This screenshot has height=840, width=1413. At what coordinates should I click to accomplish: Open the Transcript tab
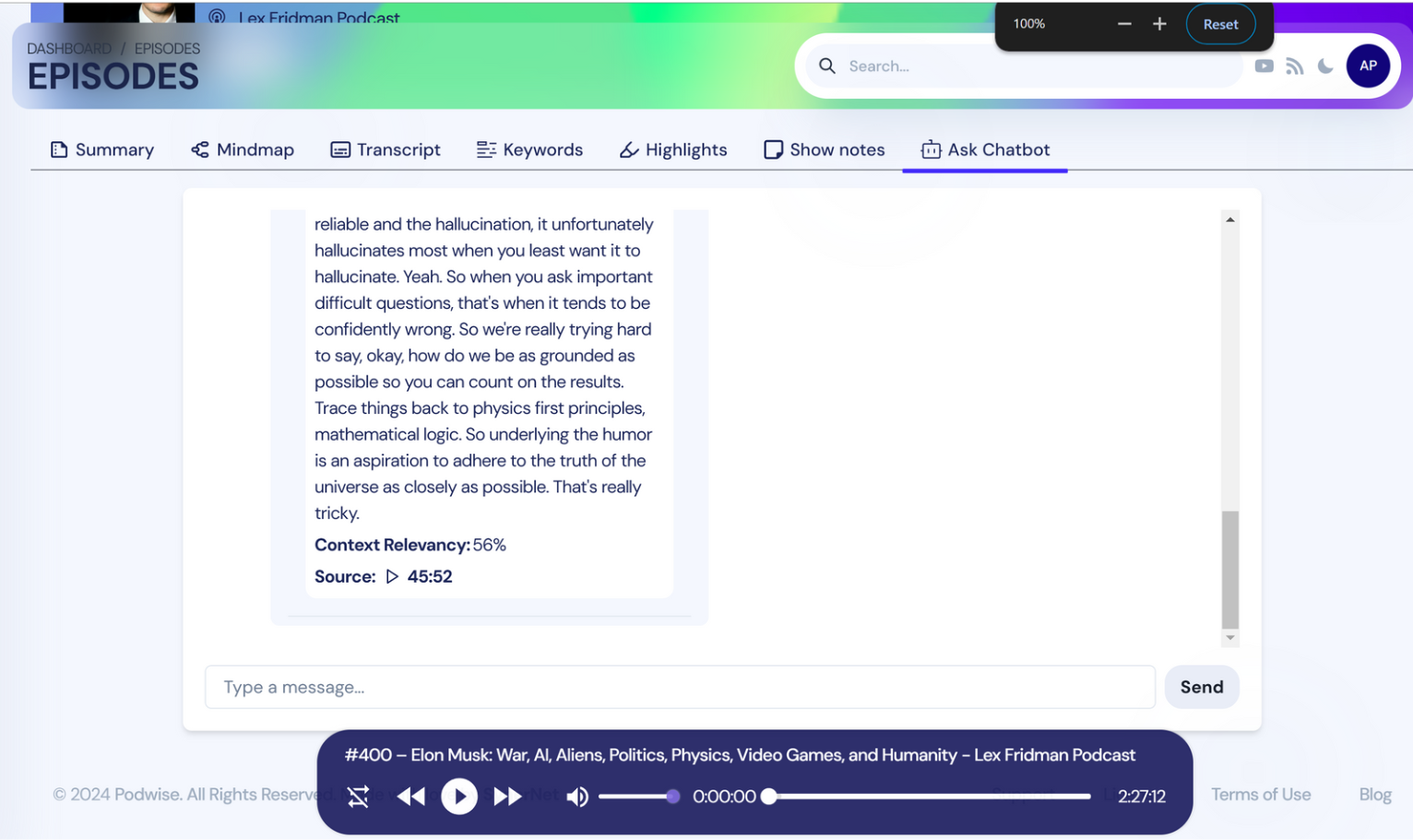[386, 149]
